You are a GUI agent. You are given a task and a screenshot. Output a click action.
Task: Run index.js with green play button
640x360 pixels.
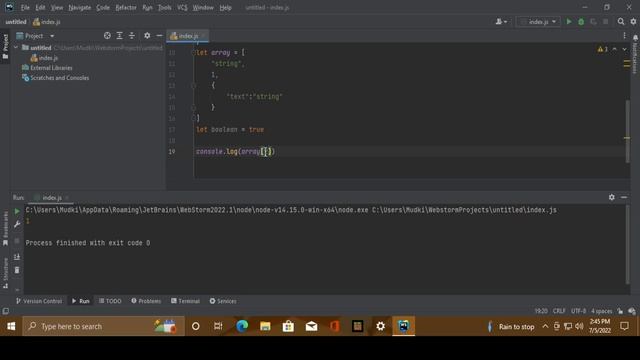pyautogui.click(x=569, y=22)
